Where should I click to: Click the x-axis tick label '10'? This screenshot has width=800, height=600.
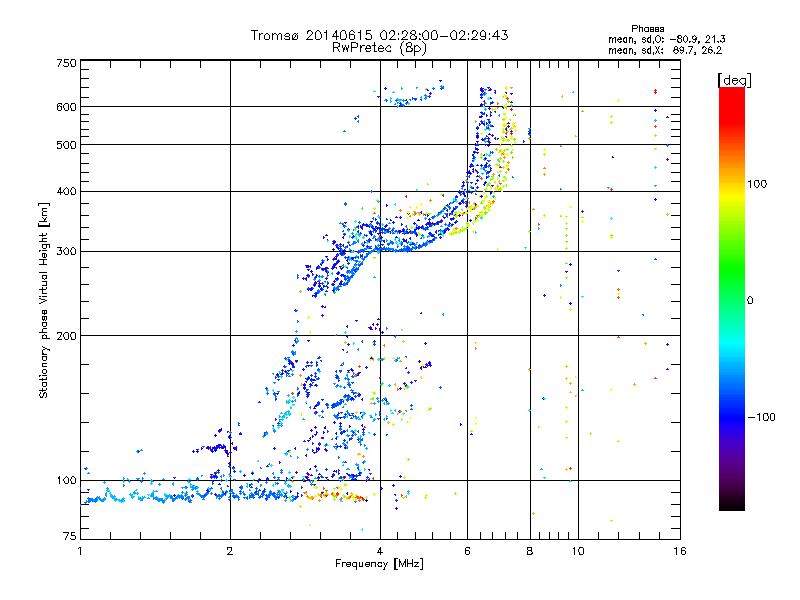[578, 551]
